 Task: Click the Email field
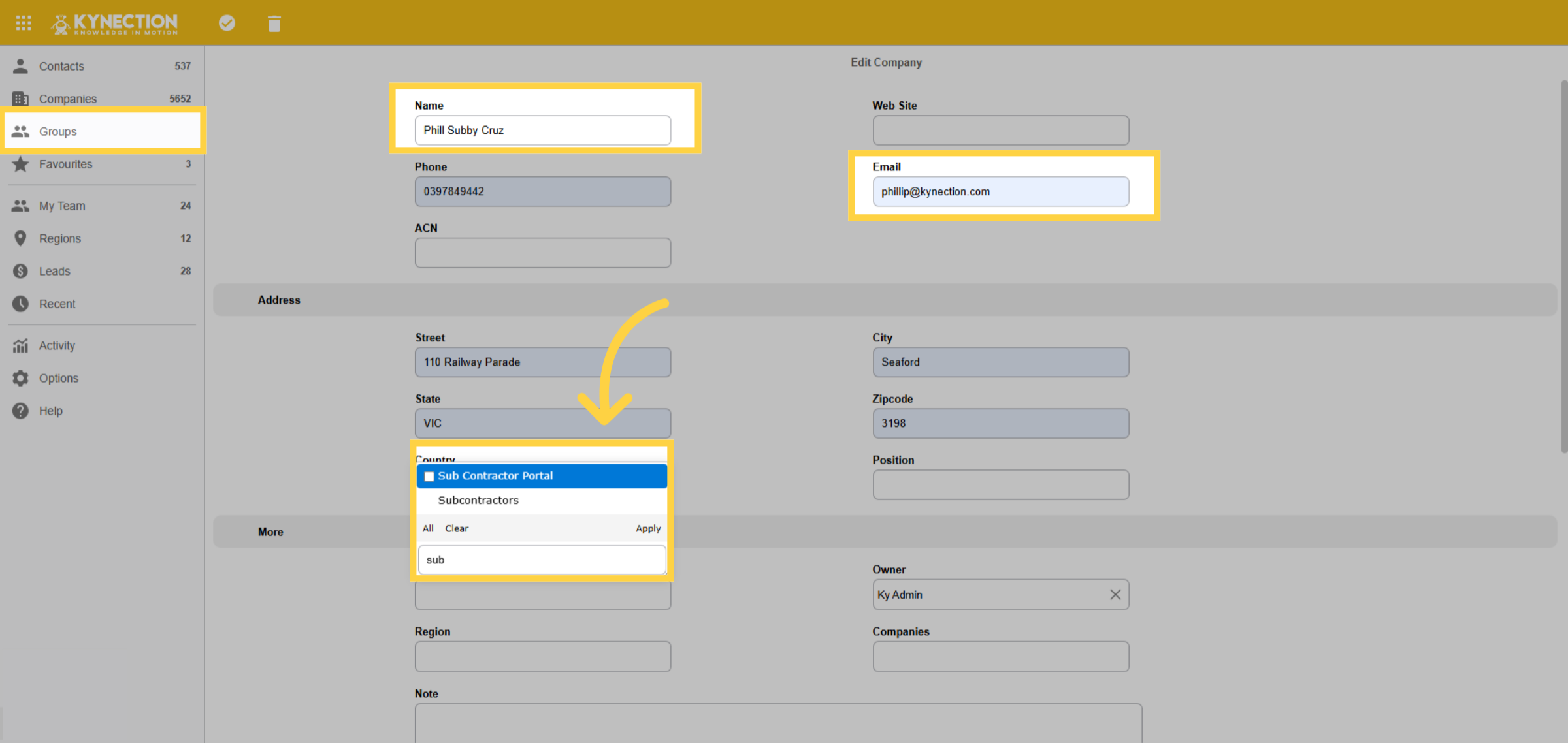1001,191
